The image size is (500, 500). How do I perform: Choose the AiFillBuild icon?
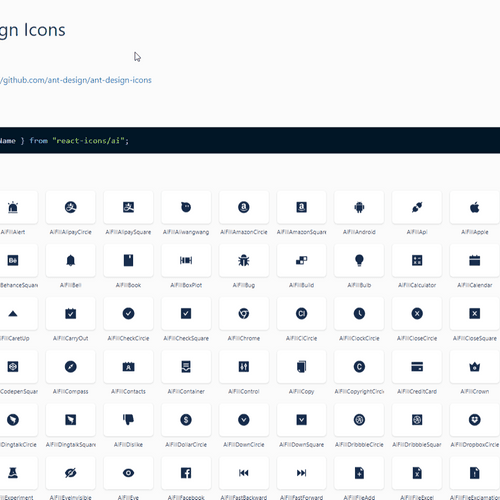pyautogui.click(x=301, y=260)
